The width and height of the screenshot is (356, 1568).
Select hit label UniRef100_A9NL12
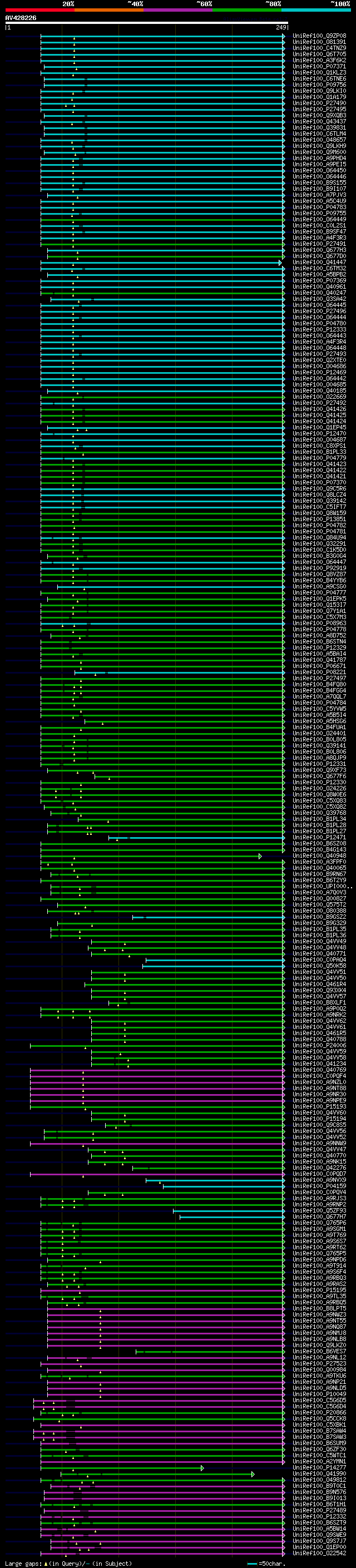319,1357
